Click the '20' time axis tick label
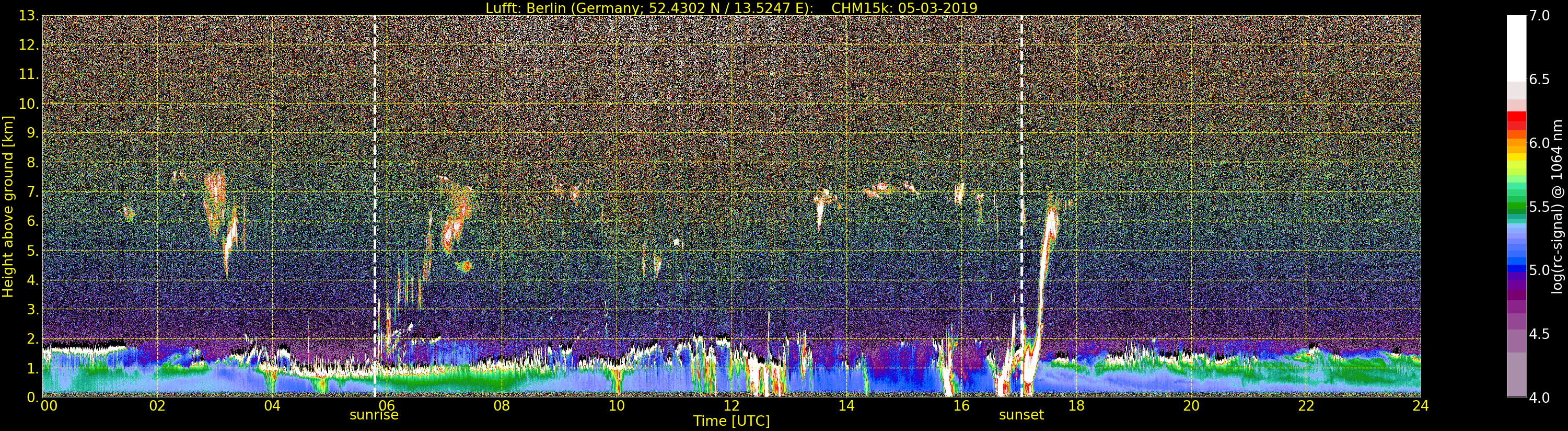The width and height of the screenshot is (1568, 431). [1191, 406]
